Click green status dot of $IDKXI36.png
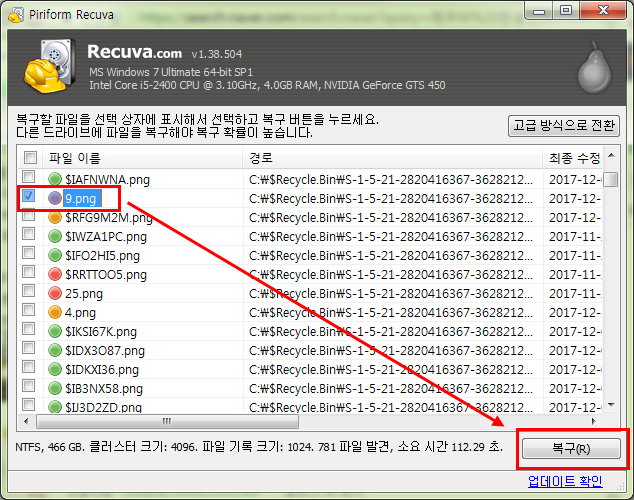This screenshot has width=634, height=500. (55, 369)
